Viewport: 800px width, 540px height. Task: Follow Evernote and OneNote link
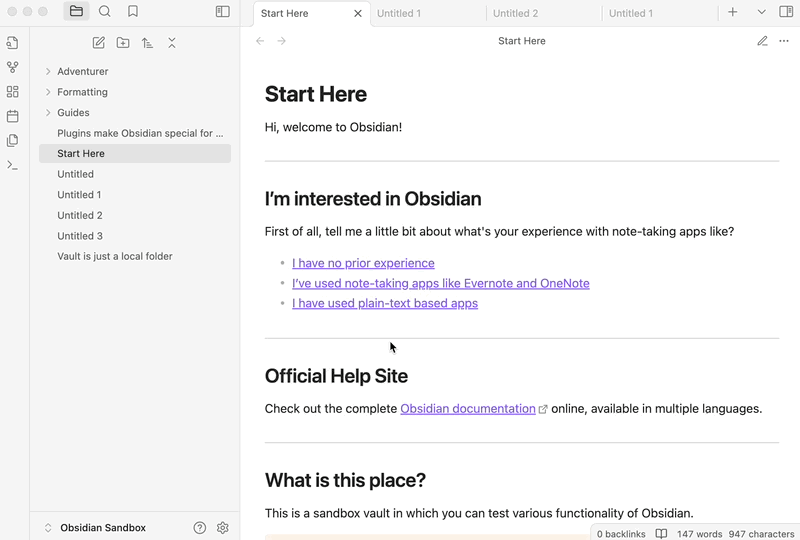[x=441, y=283]
